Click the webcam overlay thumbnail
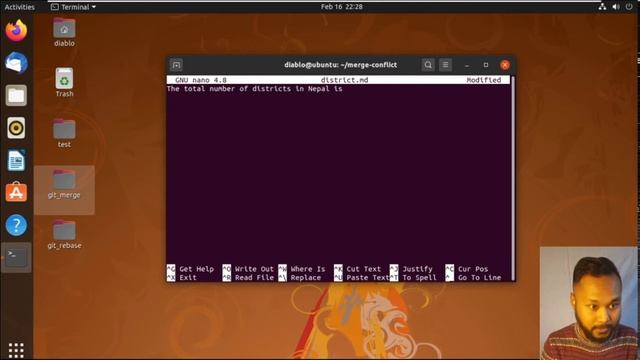This screenshot has height=360, width=640. click(x=589, y=303)
